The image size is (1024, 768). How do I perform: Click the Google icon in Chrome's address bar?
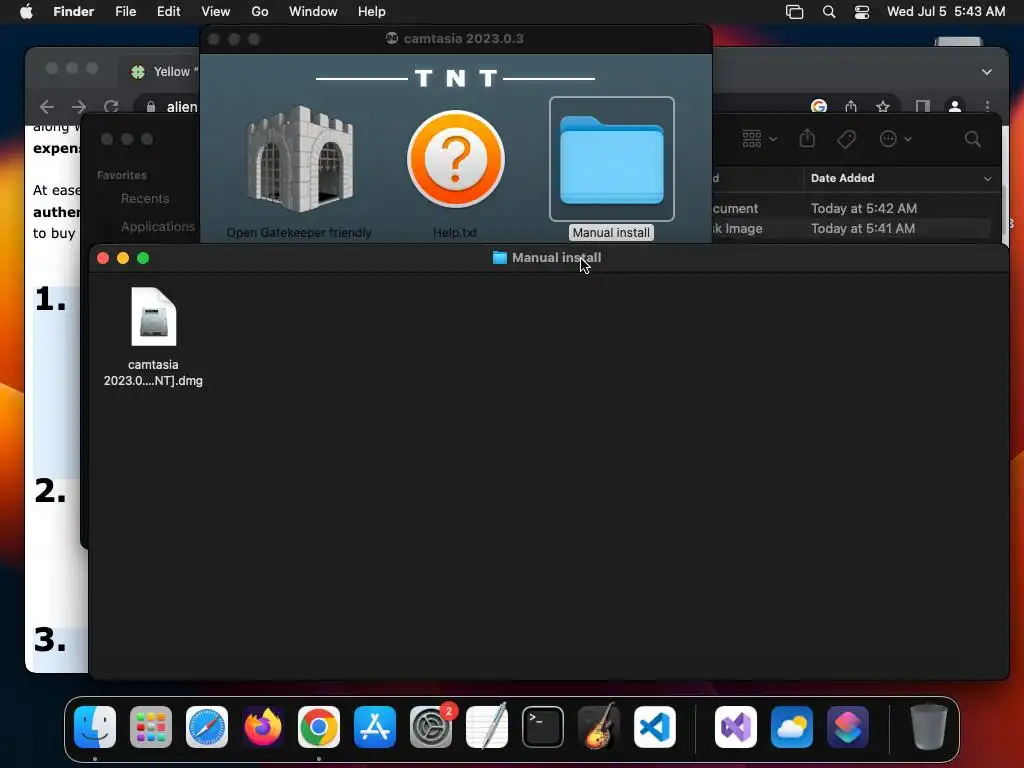(819, 106)
